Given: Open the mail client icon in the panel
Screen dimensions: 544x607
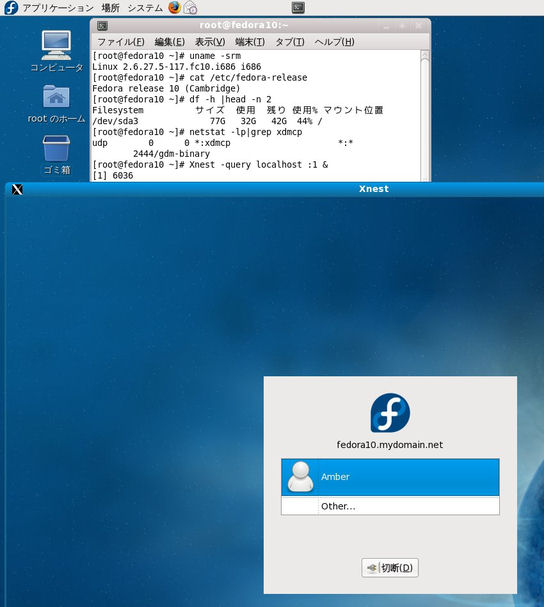Looking at the screenshot, I should coord(190,7).
